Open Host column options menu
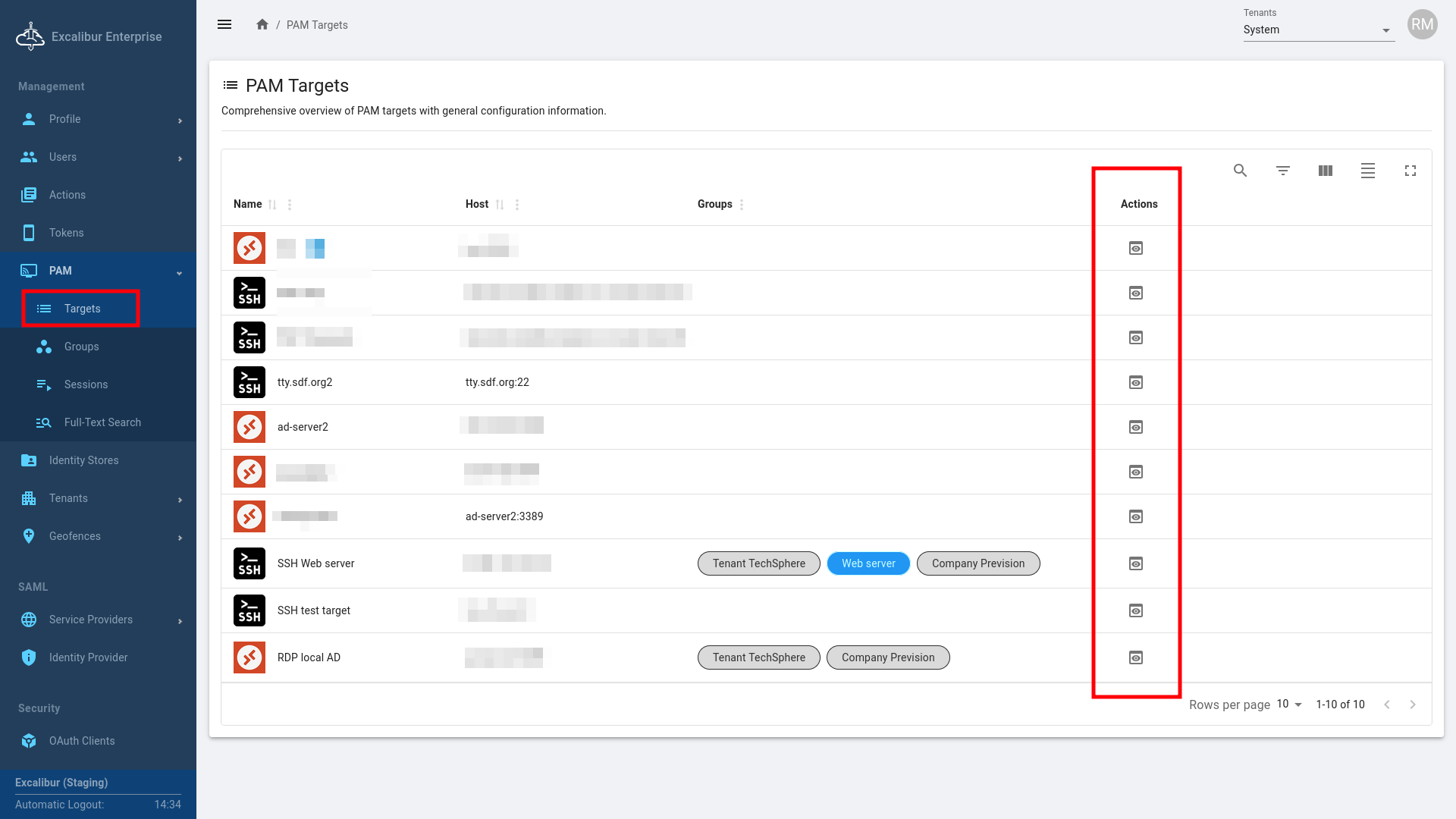1456x819 pixels. point(517,205)
